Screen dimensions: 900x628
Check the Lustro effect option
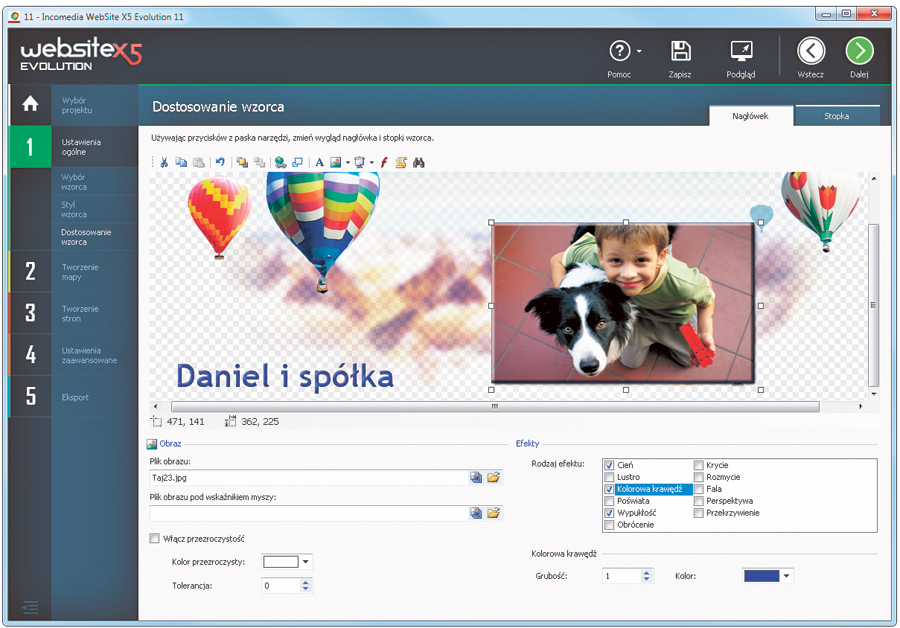click(609, 477)
